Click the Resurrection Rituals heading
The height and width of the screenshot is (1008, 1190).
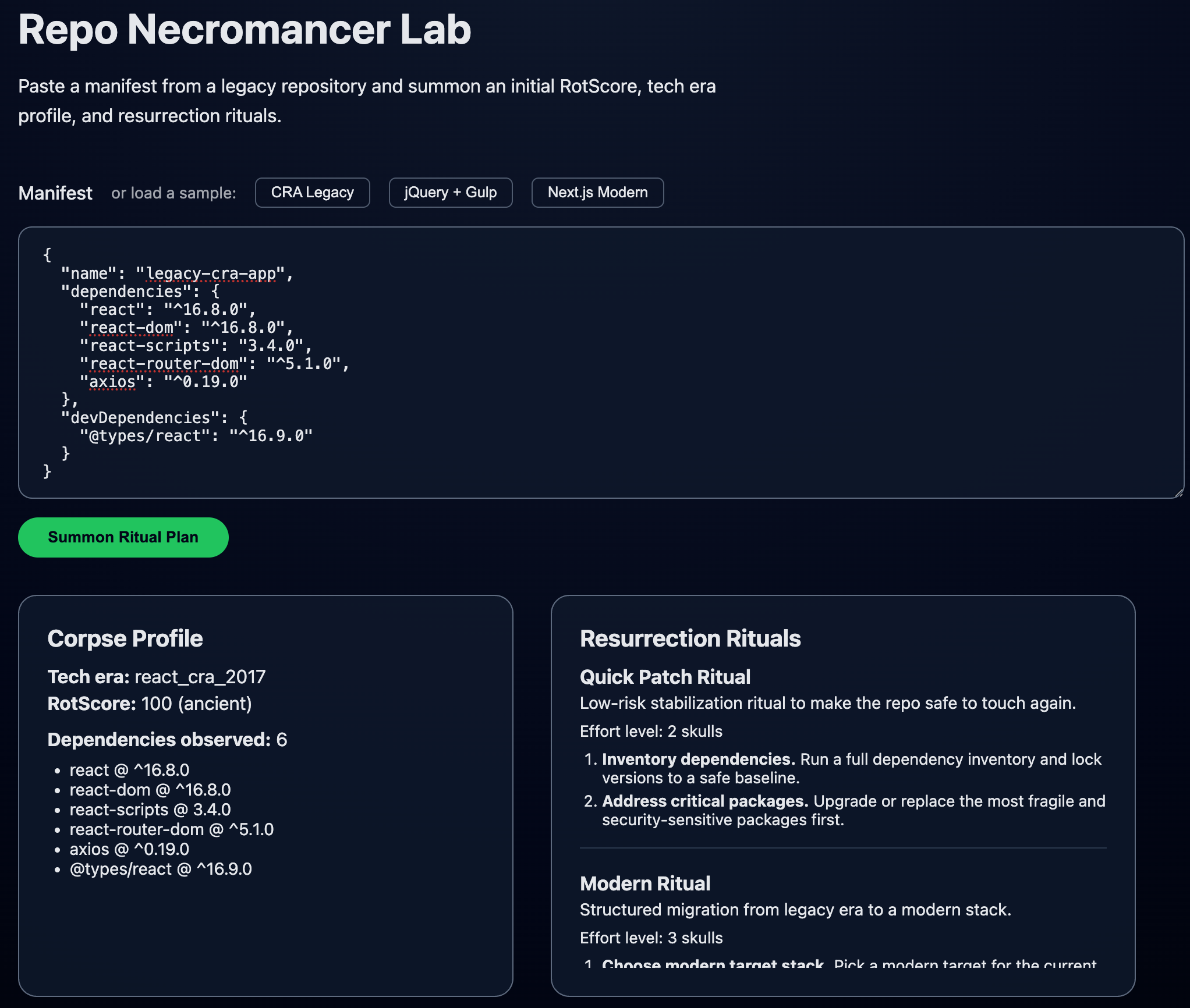[690, 638]
